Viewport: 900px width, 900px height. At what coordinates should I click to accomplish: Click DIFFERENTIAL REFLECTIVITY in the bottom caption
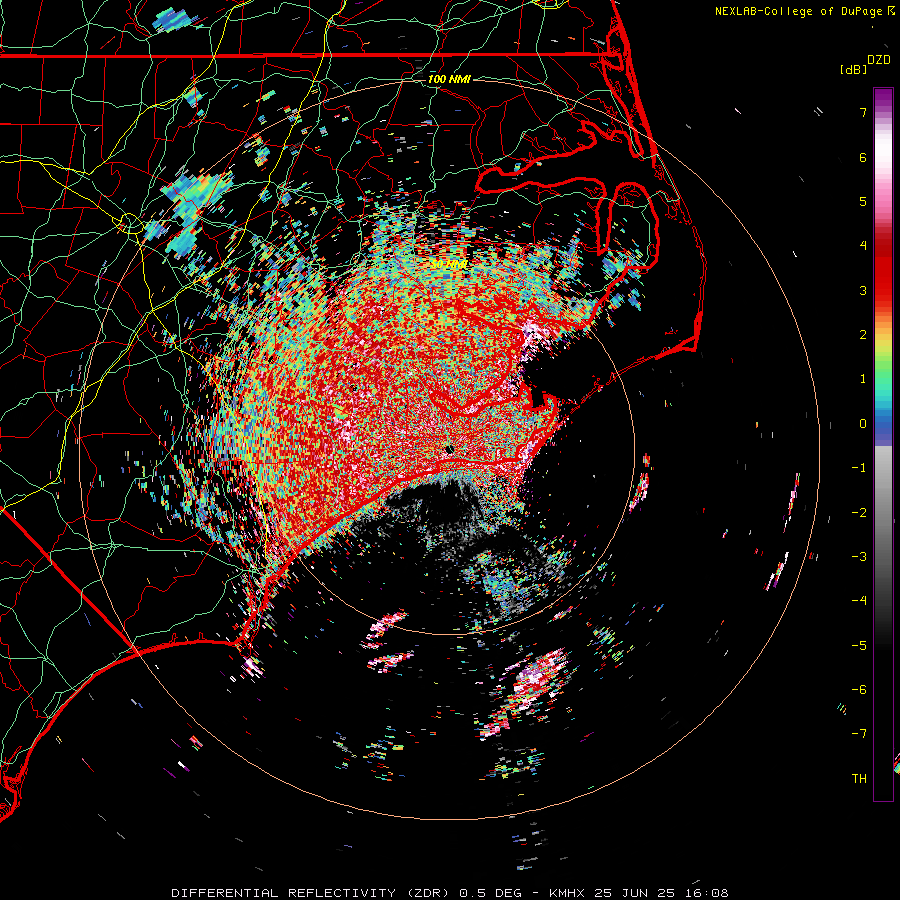pyautogui.click(x=284, y=893)
